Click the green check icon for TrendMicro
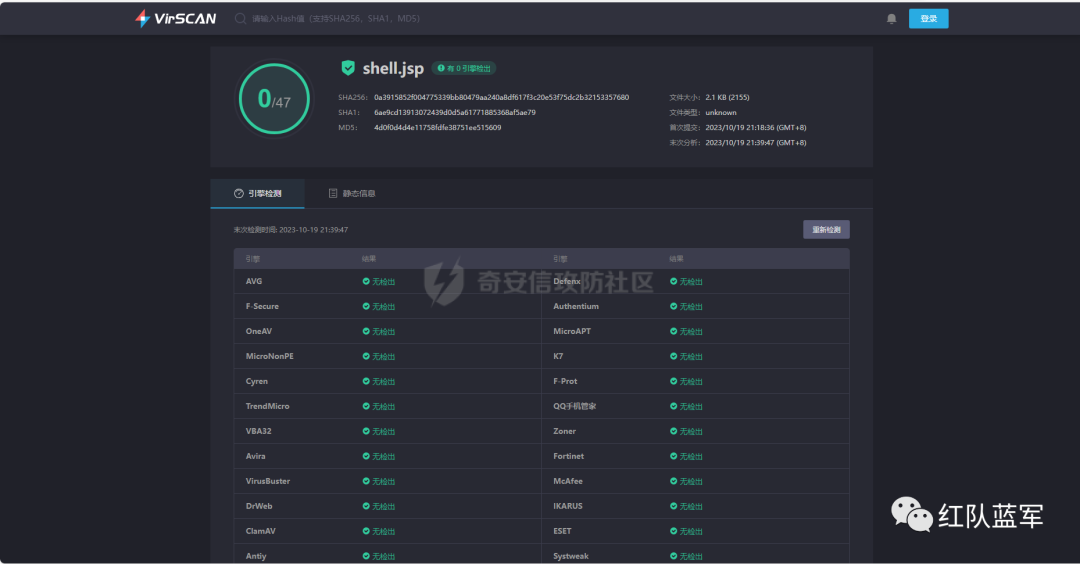 coord(366,406)
